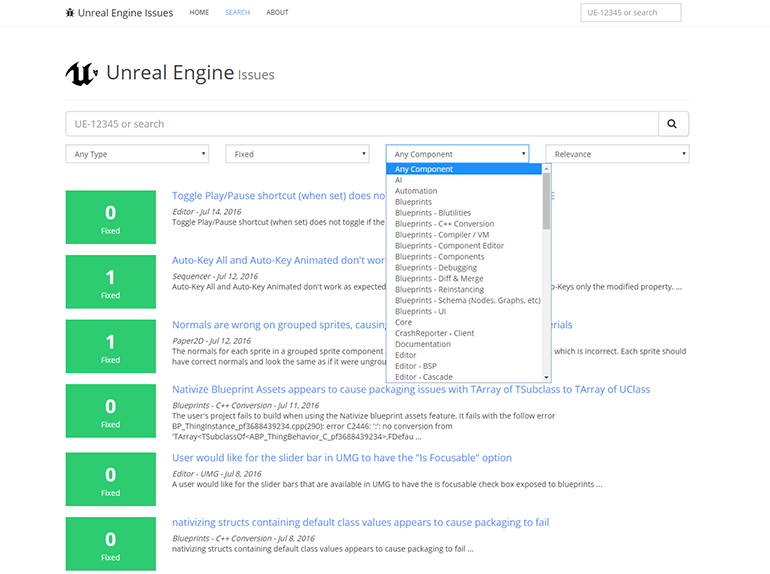The height and width of the screenshot is (574, 770).
Task: Open the Any Type dropdown
Action: pyautogui.click(x=137, y=154)
